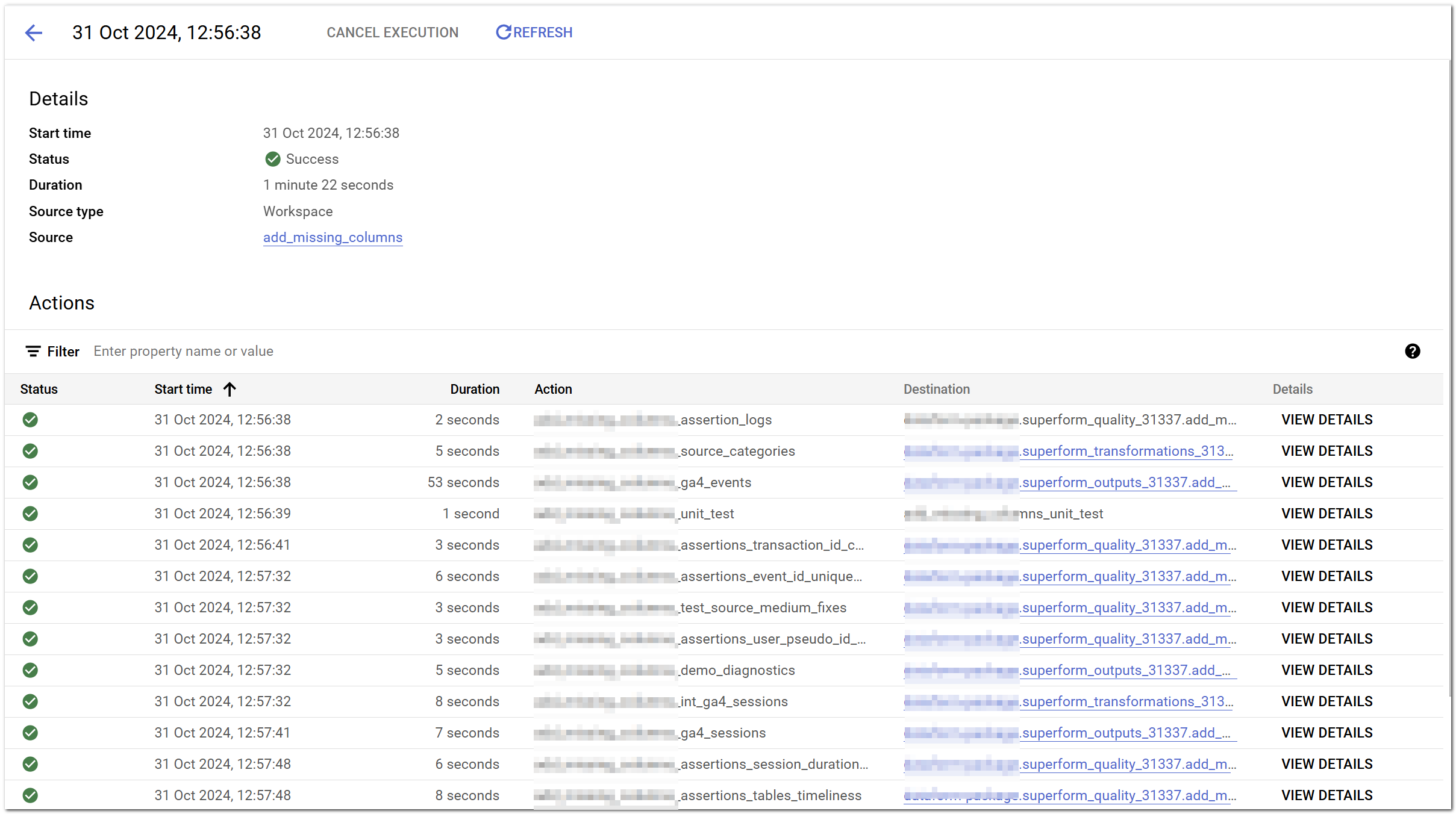Click success icon in the test_source_medium_fixes row

click(x=30, y=607)
